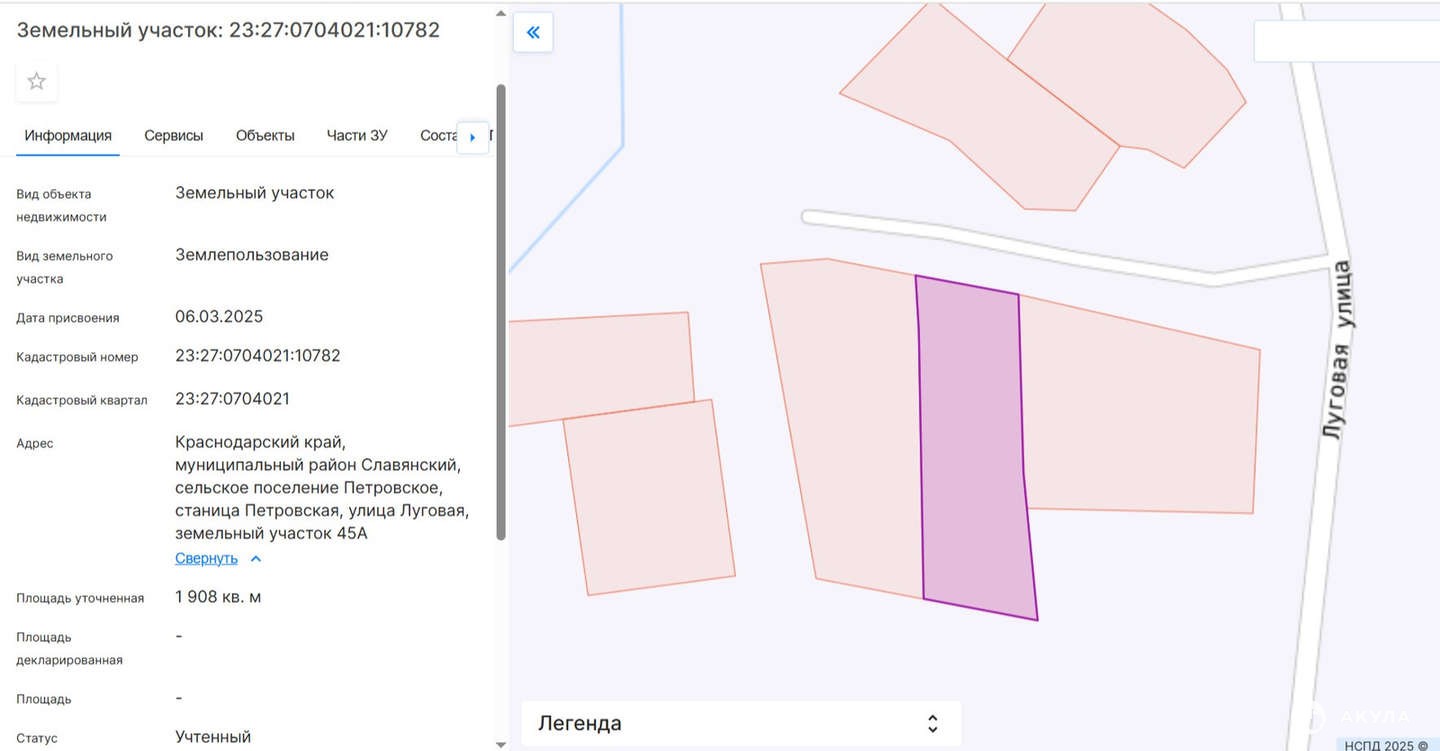Image resolution: width=1440 pixels, height=751 pixels.
Task: Click the search field at top right of map
Action: tap(1345, 42)
